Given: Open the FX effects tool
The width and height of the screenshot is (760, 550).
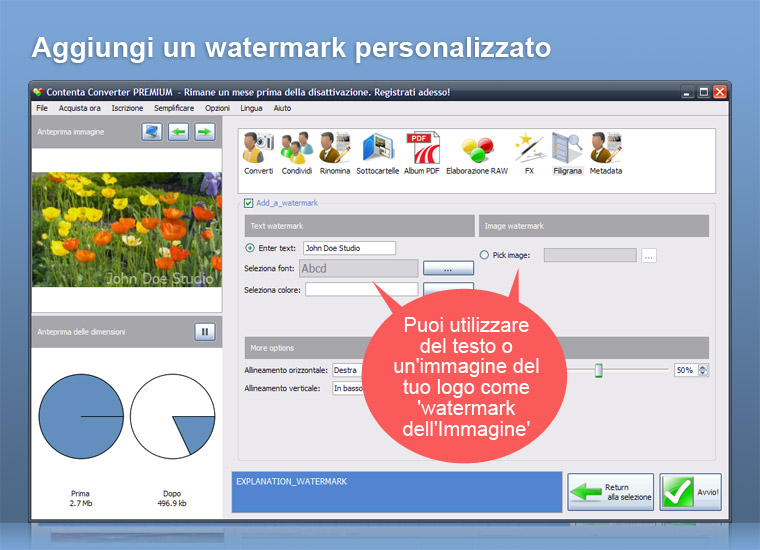Looking at the screenshot, I should [529, 153].
